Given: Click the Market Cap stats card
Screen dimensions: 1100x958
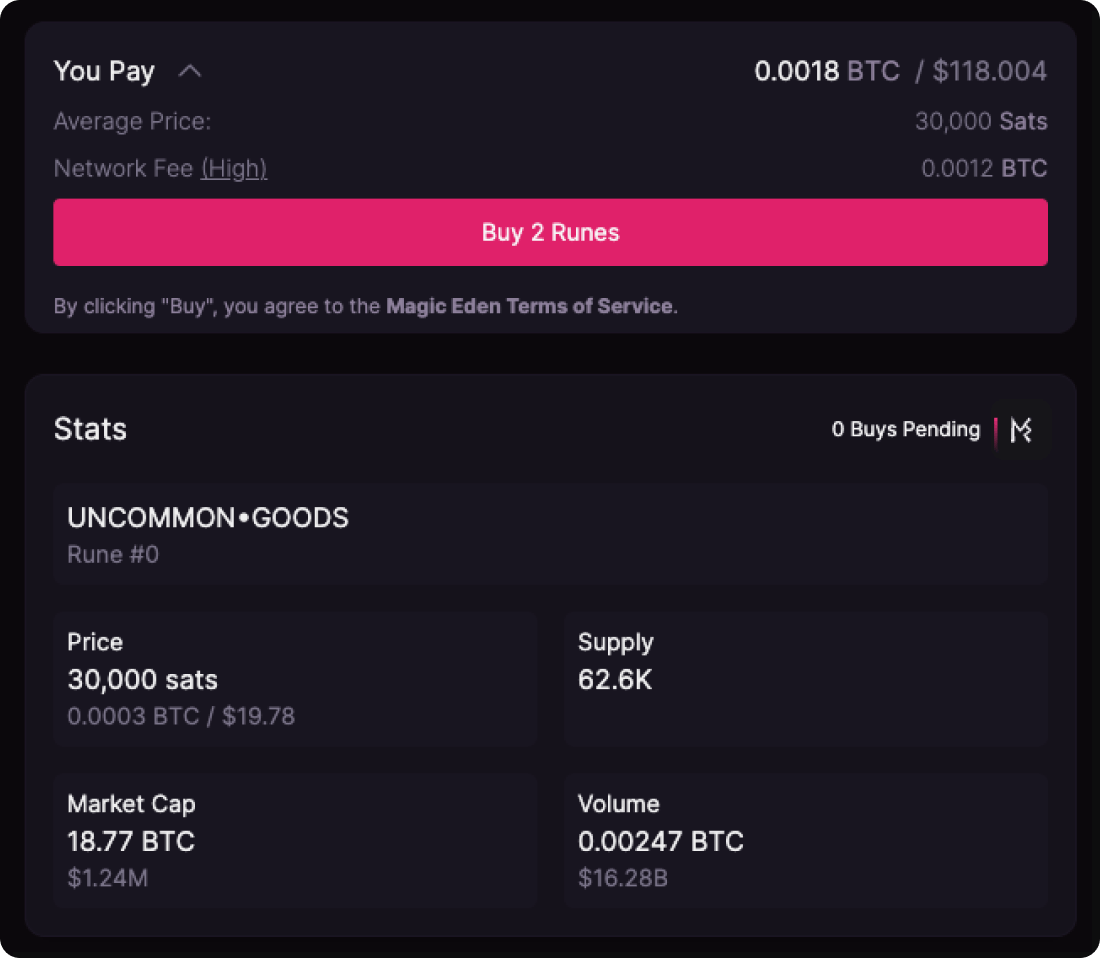Looking at the screenshot, I should [x=295, y=840].
